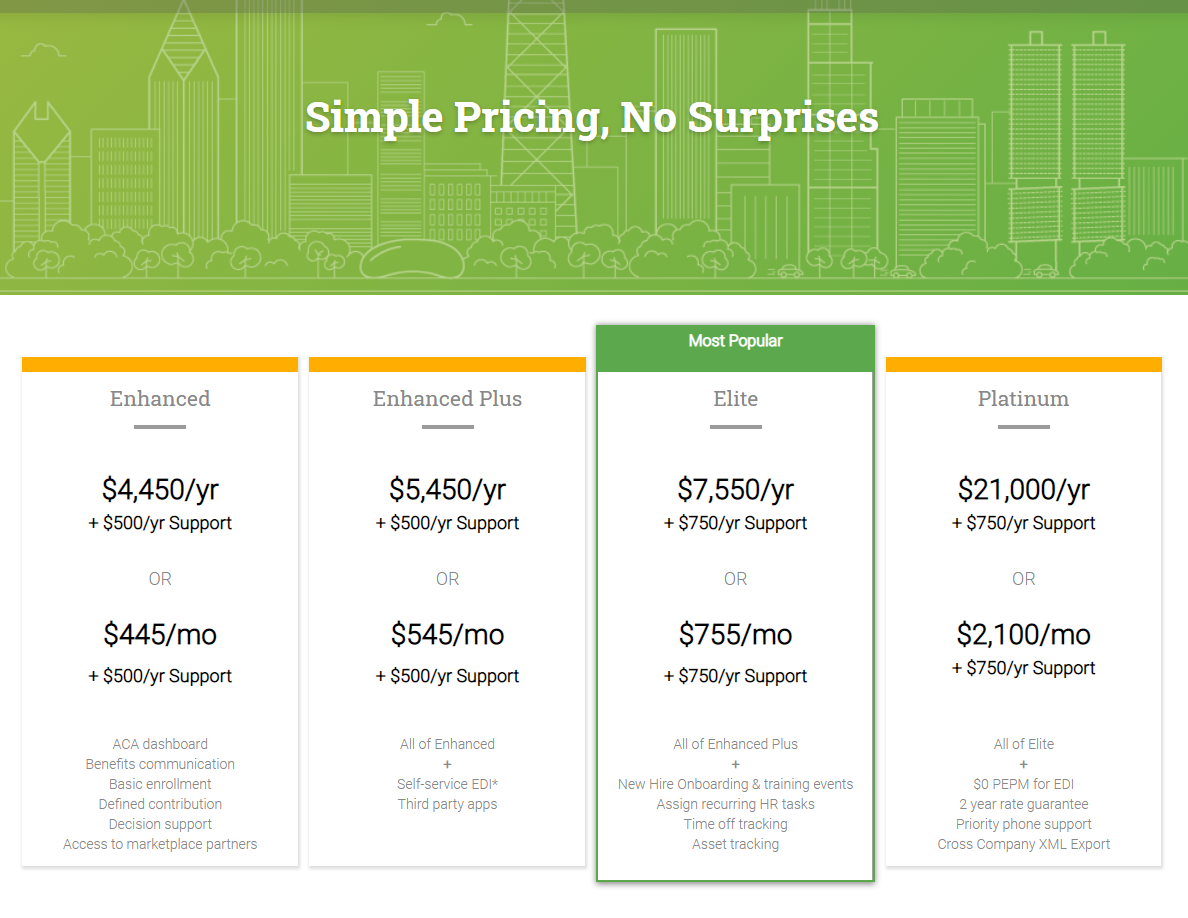Click the "Simple Pricing, No Surprises" heading
Screen dimensions: 1188x918
592,117
